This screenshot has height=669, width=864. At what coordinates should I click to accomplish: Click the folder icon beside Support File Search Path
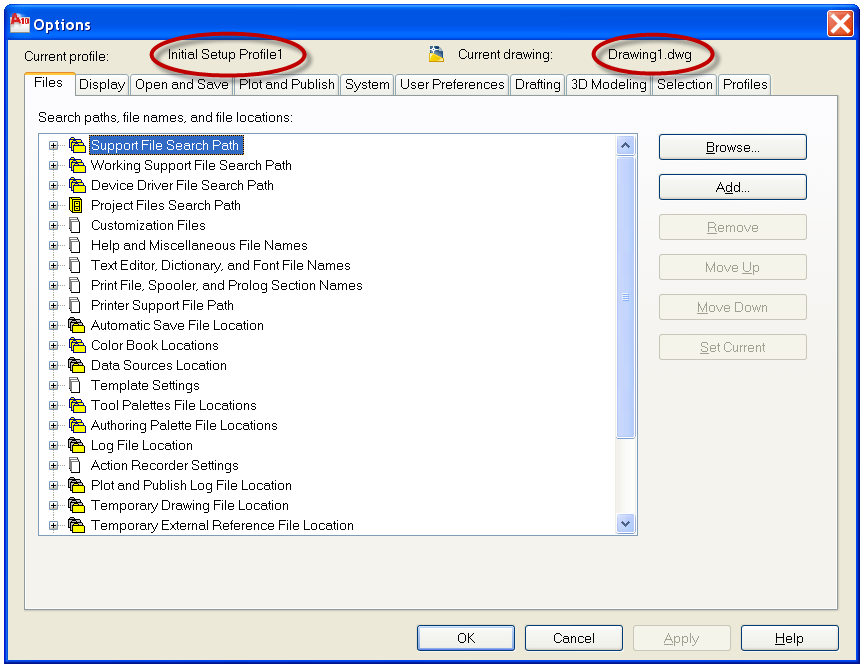coord(77,145)
